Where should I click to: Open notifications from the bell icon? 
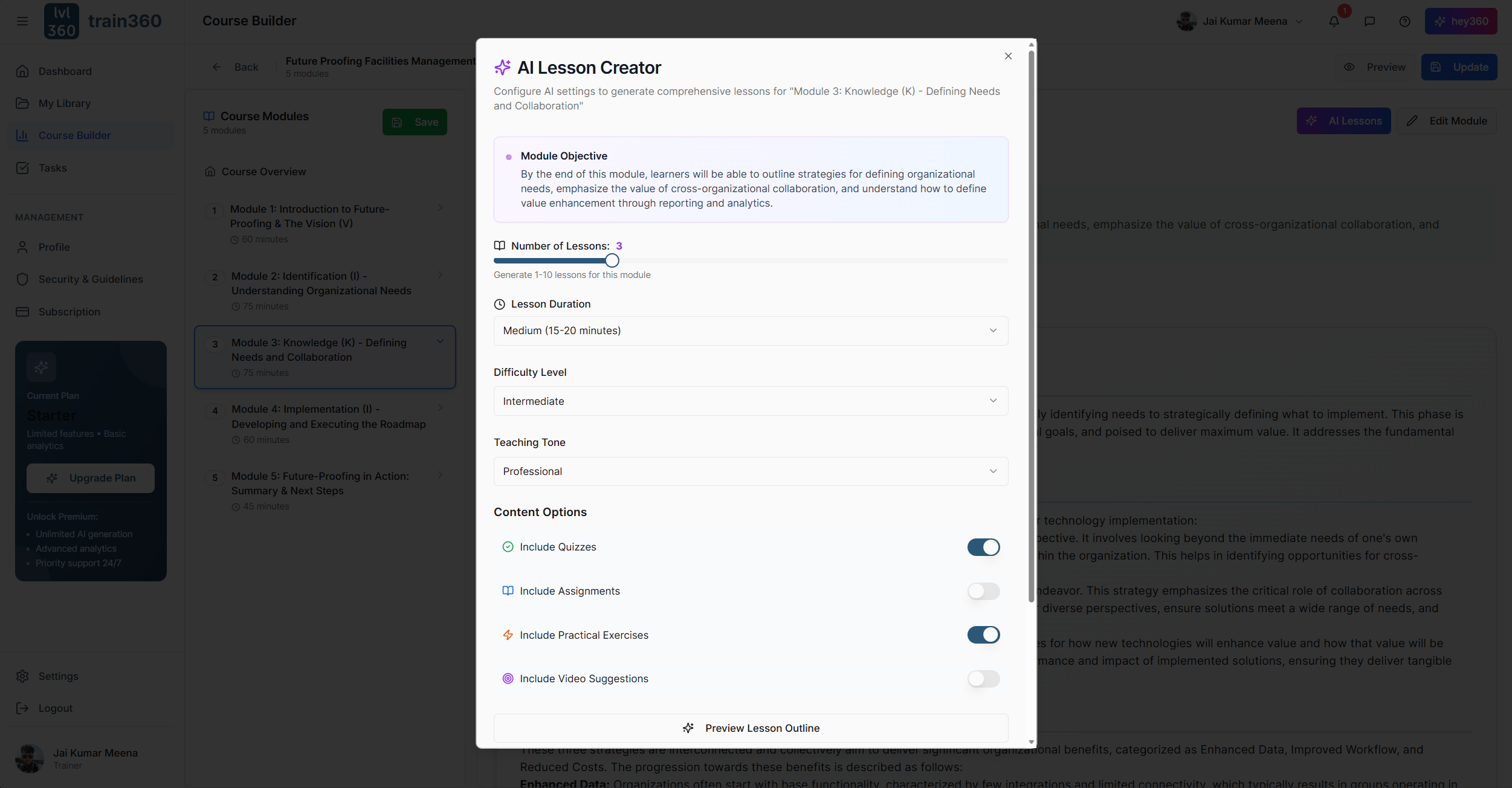pyautogui.click(x=1333, y=21)
